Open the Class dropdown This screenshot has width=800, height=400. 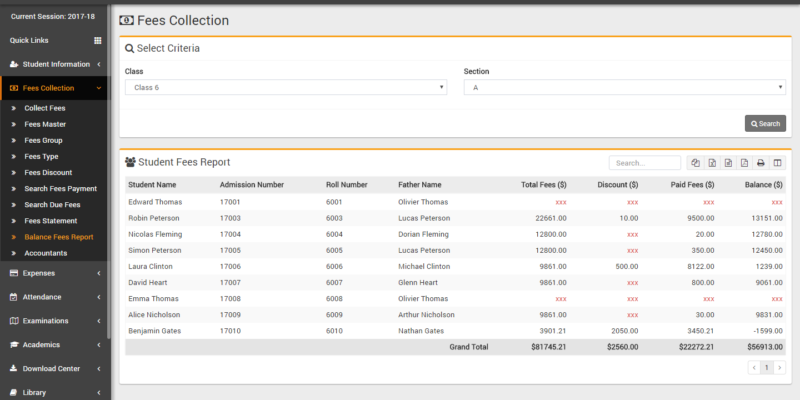pyautogui.click(x=285, y=87)
